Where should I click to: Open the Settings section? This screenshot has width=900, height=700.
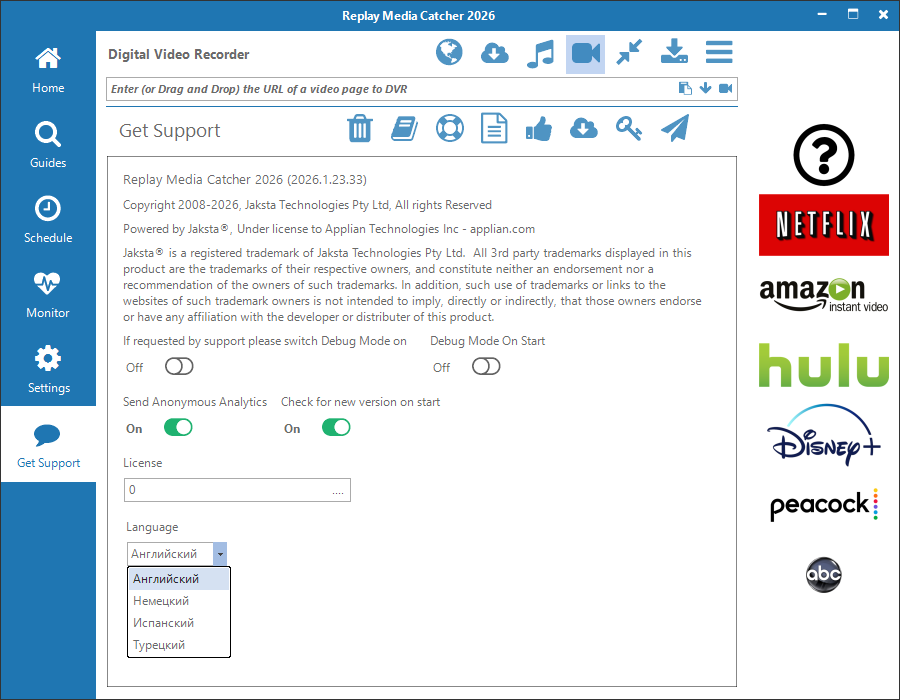click(48, 370)
